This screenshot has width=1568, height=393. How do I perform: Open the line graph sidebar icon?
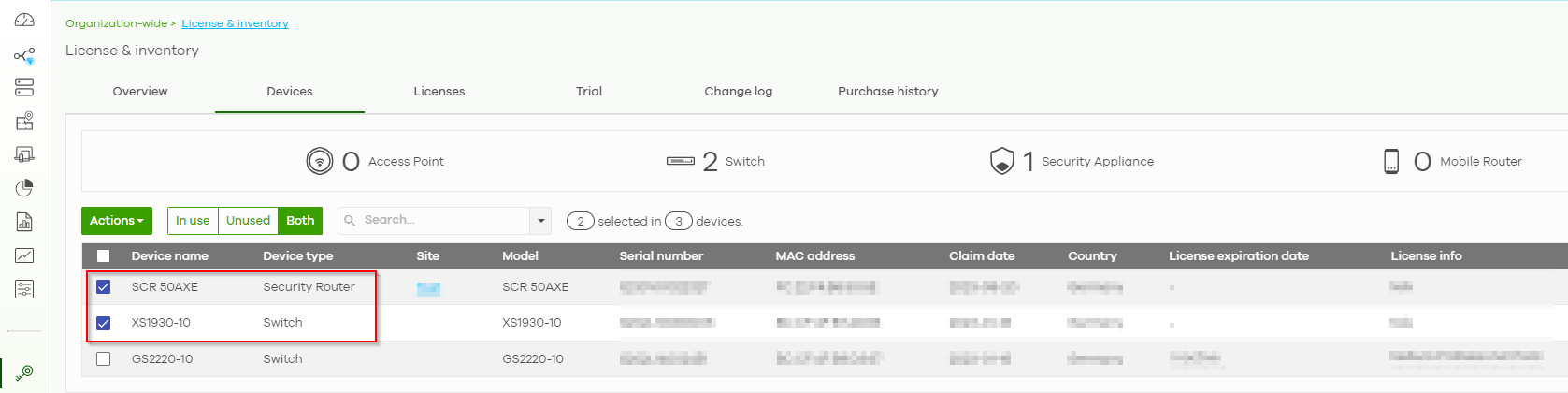coord(24,255)
